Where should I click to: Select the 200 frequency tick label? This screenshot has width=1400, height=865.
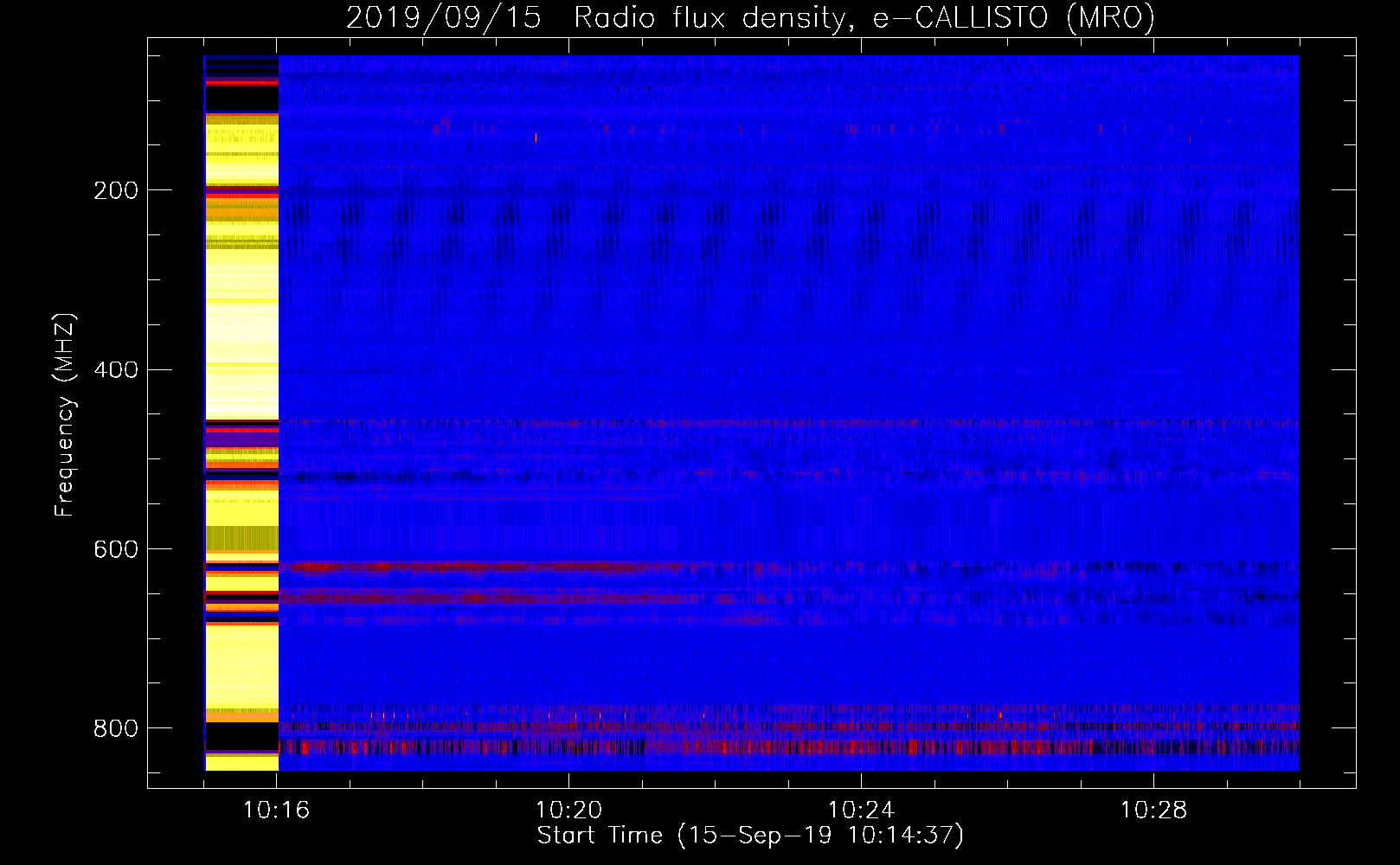116,190
